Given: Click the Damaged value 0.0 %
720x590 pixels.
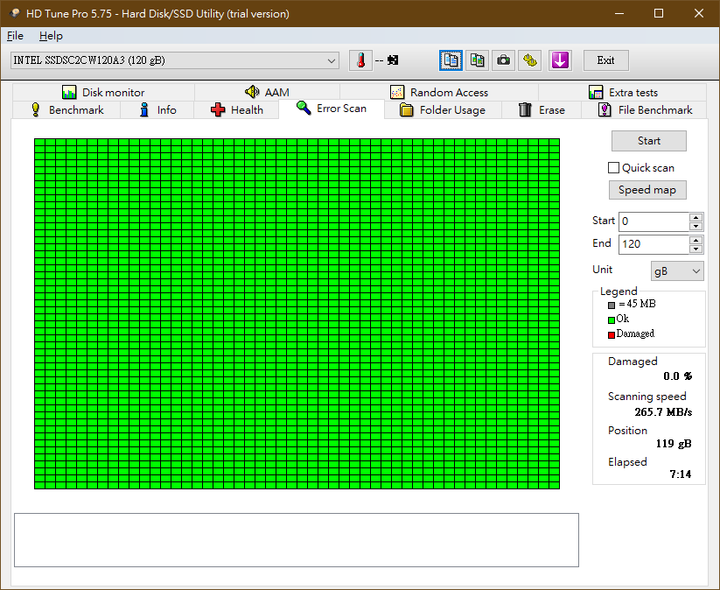Looking at the screenshot, I should click(677, 376).
